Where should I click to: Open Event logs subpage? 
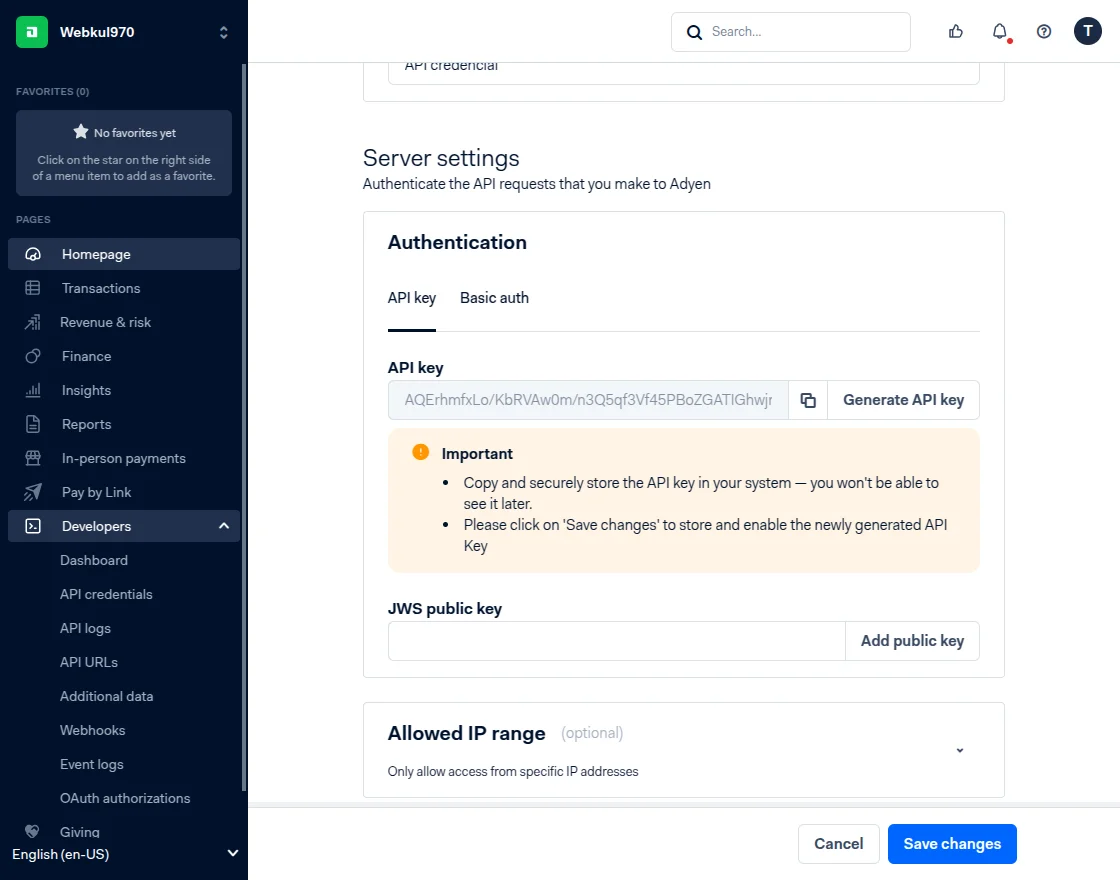[91, 764]
